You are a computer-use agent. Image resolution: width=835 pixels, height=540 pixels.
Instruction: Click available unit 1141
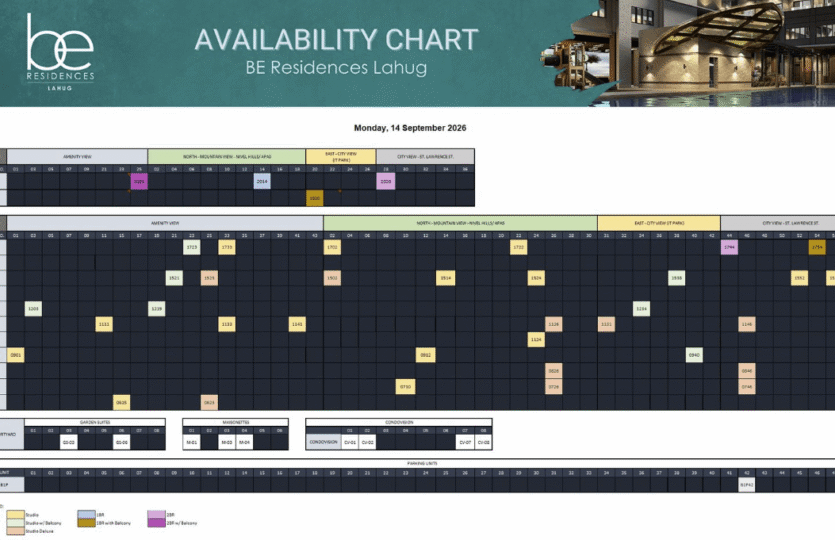point(297,324)
